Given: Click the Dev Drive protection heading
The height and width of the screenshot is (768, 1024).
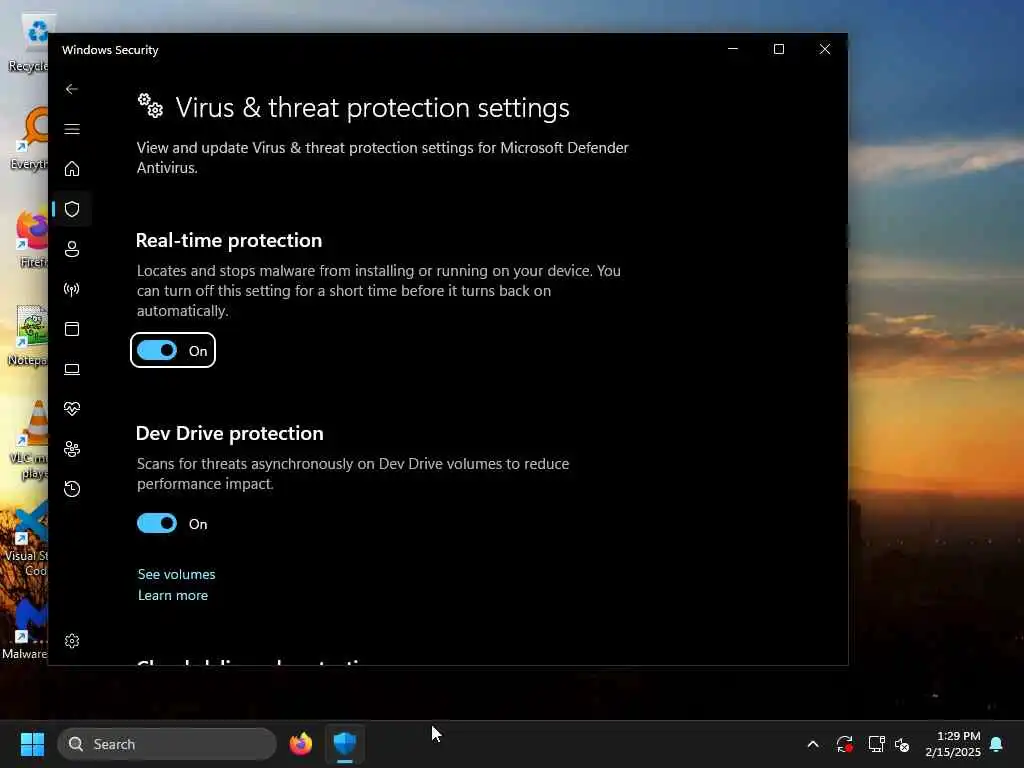Looking at the screenshot, I should click(229, 433).
